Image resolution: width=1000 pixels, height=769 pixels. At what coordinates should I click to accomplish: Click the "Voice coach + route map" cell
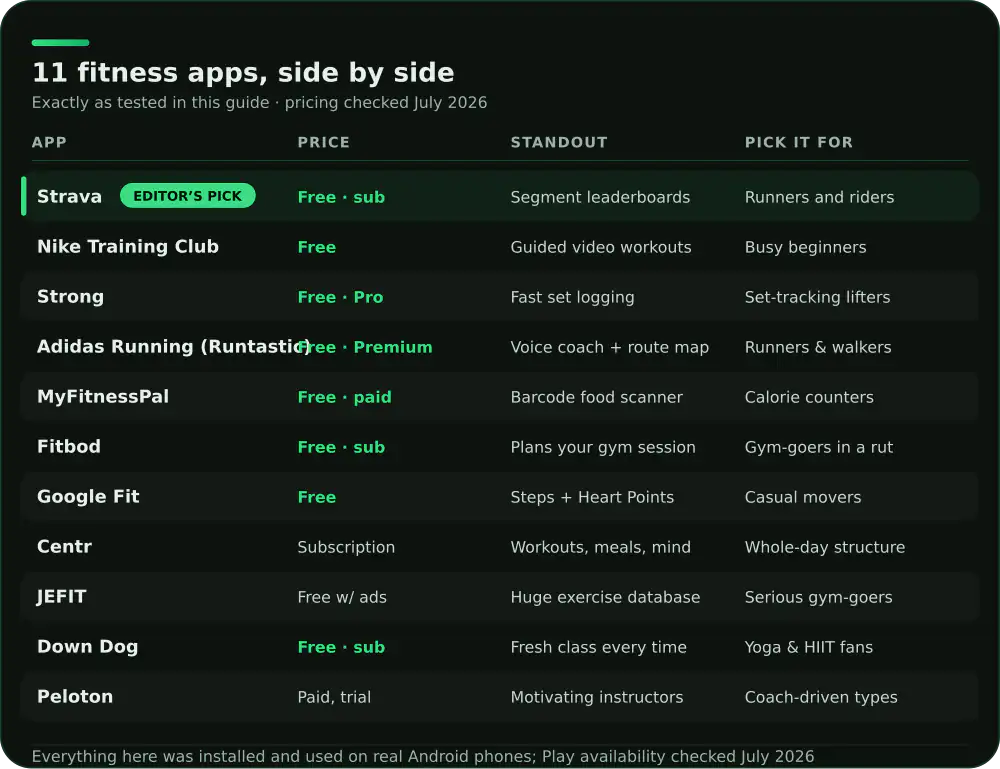click(610, 347)
